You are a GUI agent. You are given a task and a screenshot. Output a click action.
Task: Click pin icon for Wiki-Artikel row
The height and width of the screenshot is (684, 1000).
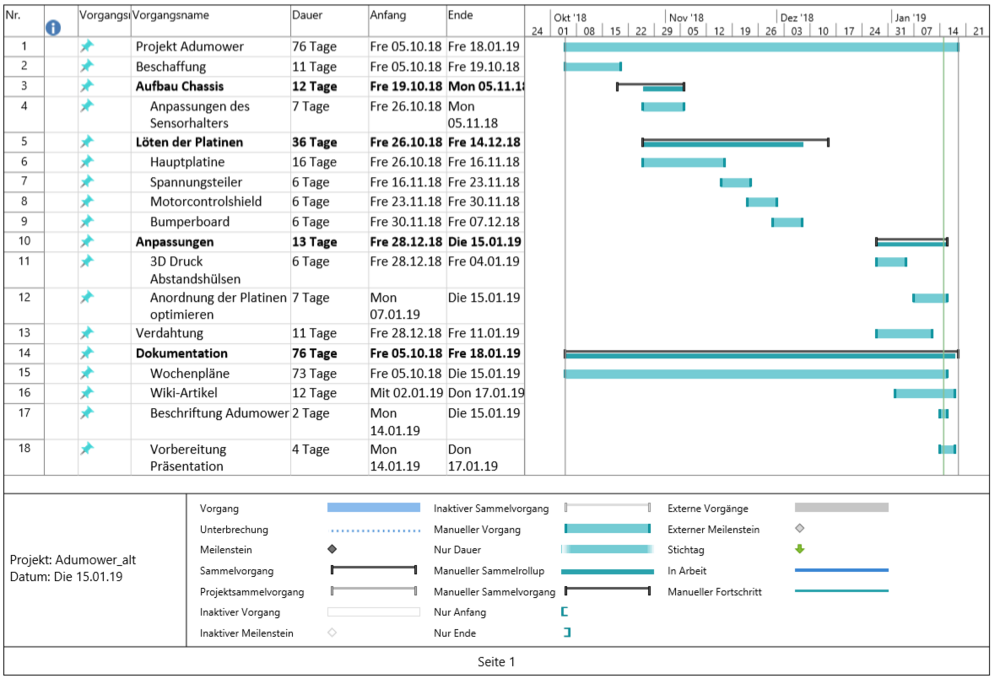[x=86, y=393]
